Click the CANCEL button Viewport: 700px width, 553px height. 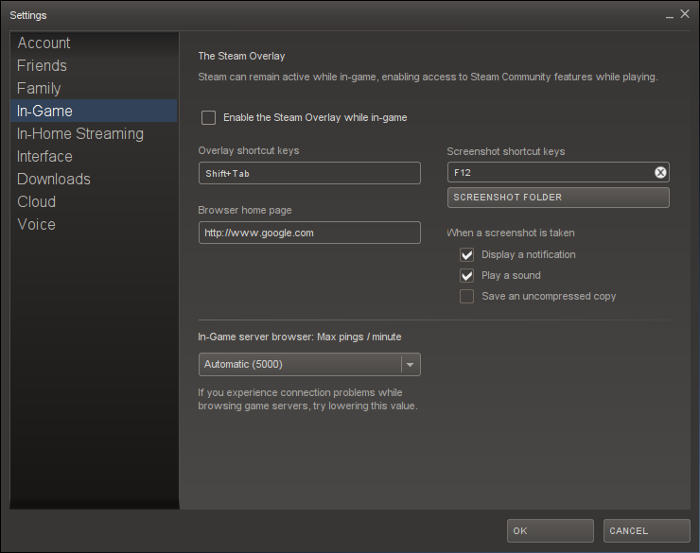(x=646, y=531)
